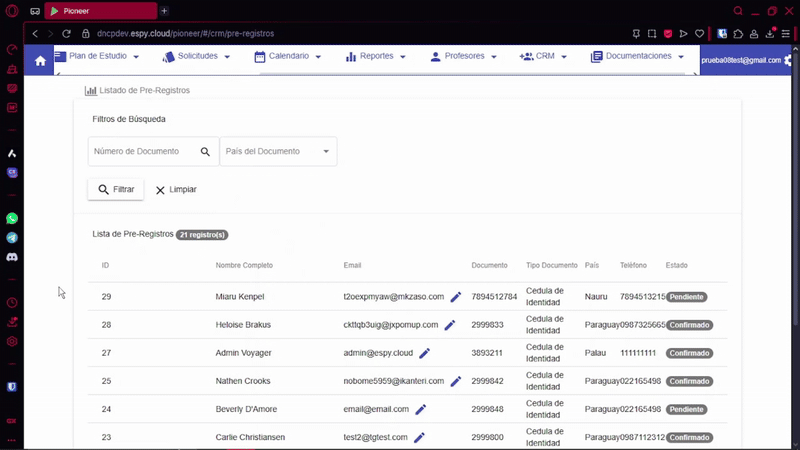Click the Pendiente status badge for Miaru Kenpel
800x450 pixels.
tap(687, 297)
